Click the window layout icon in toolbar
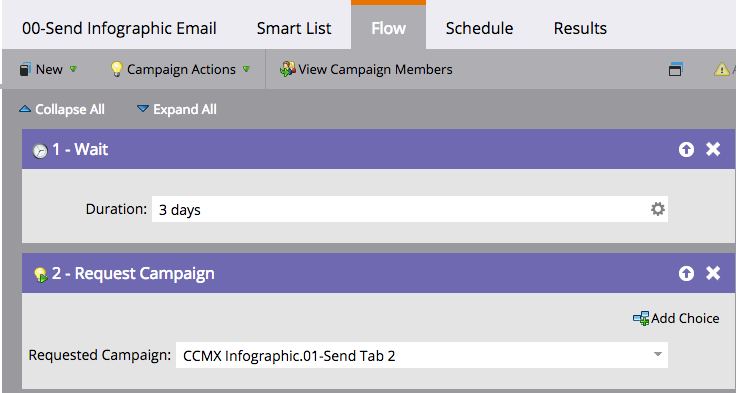 675,69
